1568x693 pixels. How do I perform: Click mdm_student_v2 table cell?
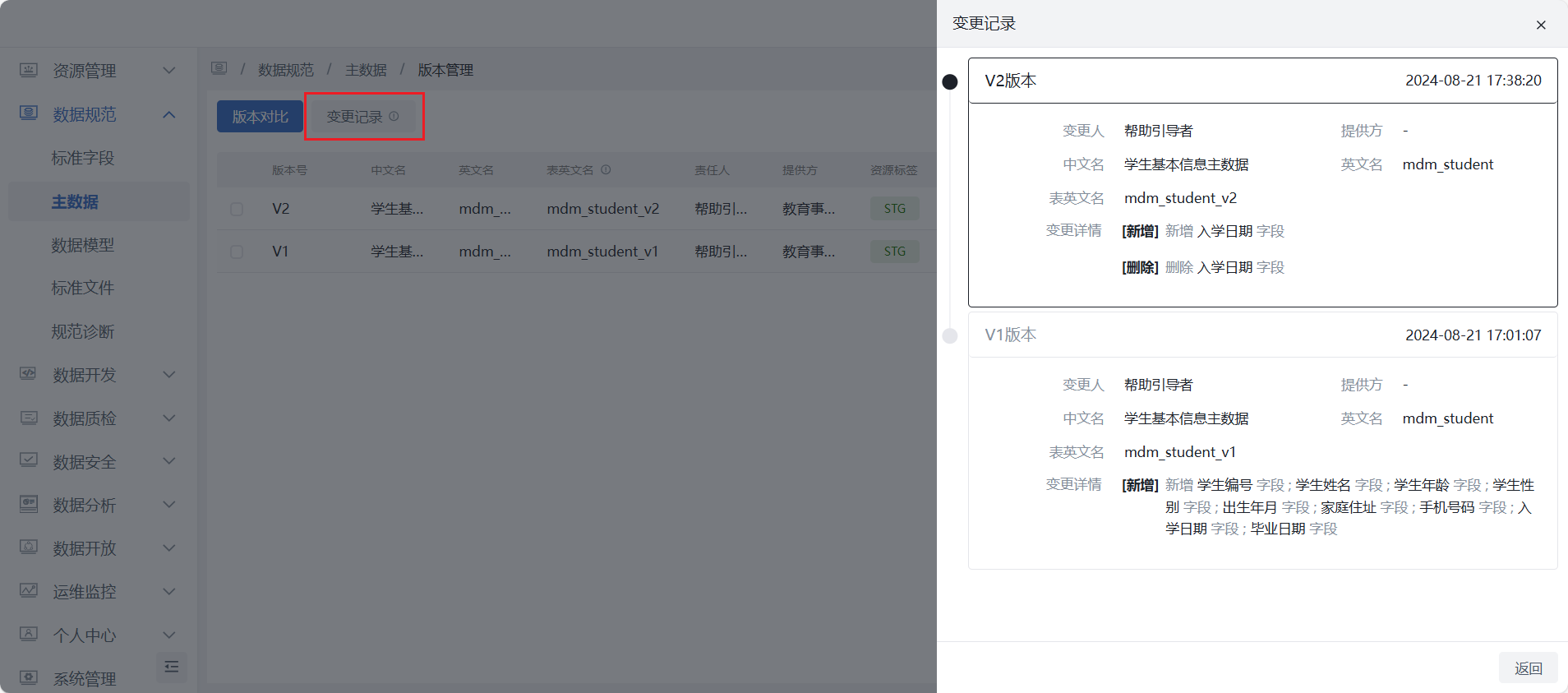(x=603, y=209)
